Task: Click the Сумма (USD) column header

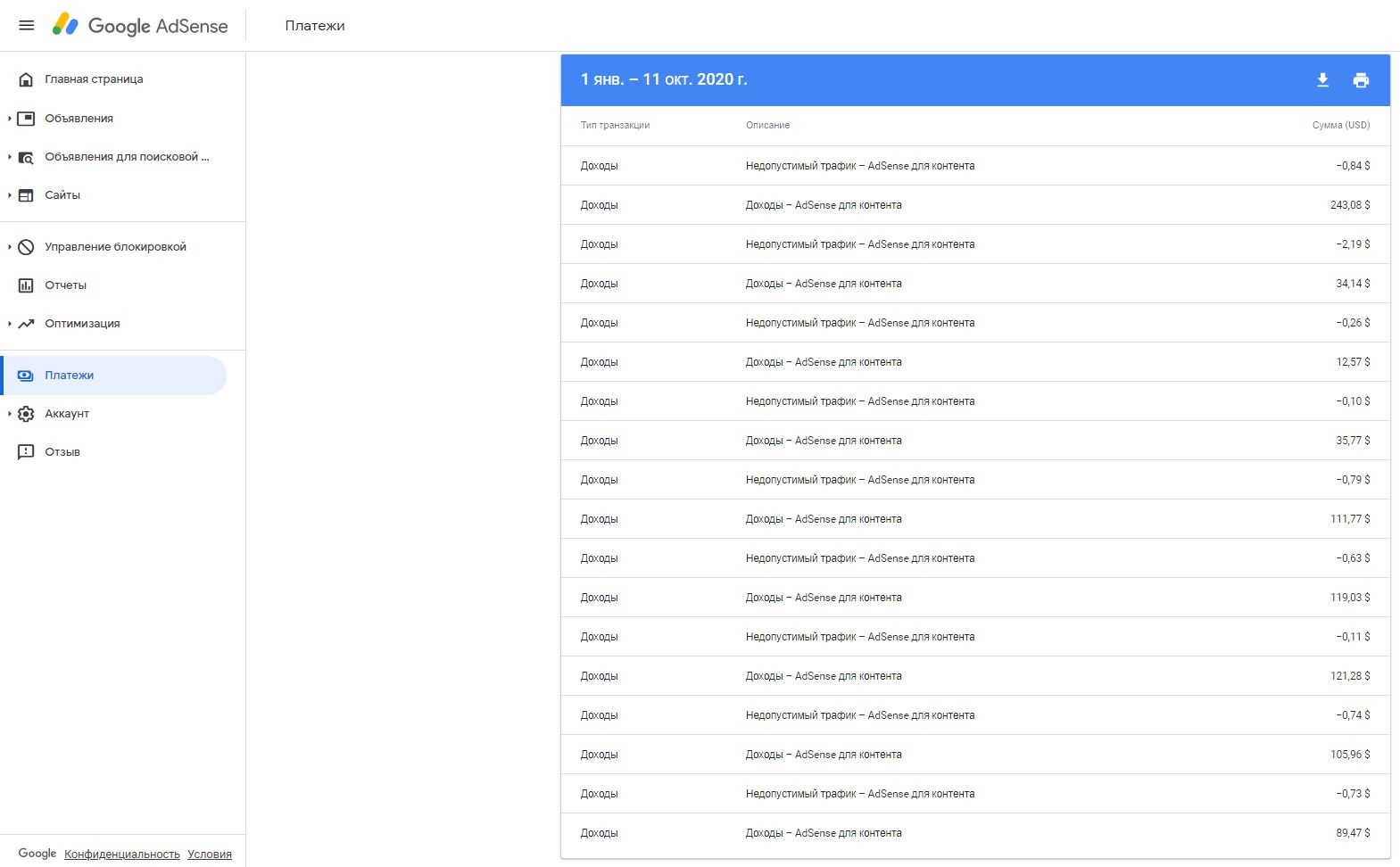Action: (x=1340, y=125)
